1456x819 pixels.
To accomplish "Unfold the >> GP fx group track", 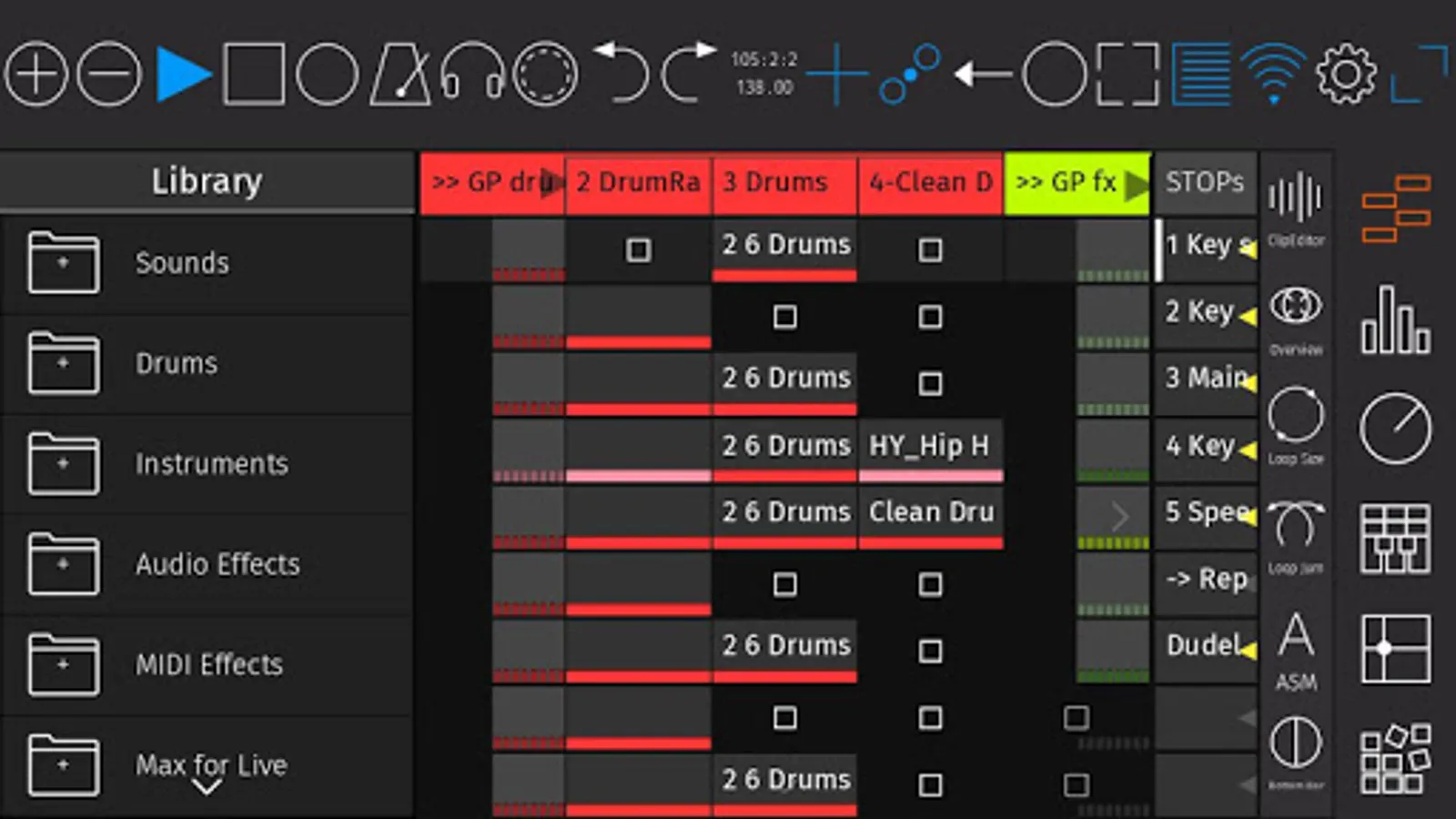I will point(1137,185).
